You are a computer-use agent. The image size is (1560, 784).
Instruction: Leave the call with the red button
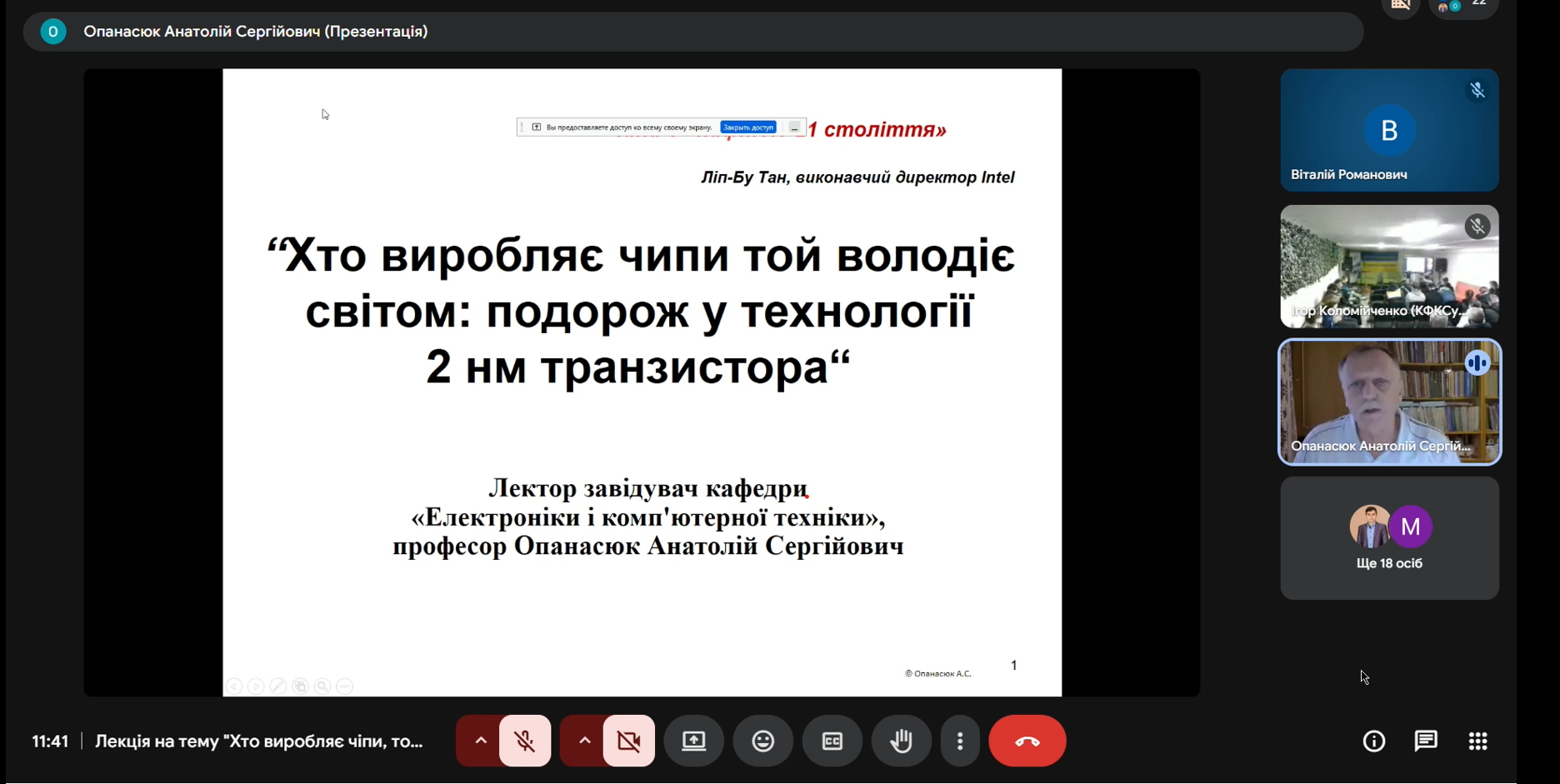1027,741
